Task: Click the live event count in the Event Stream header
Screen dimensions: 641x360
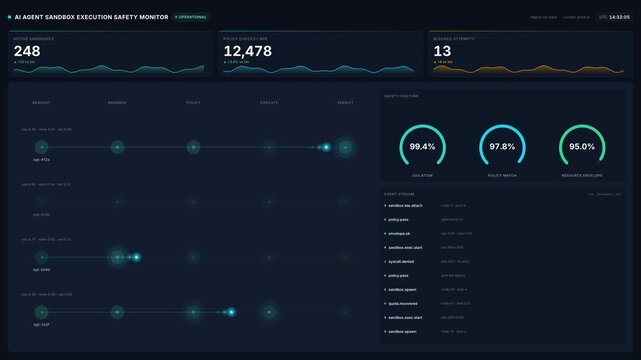Action: 604,194
